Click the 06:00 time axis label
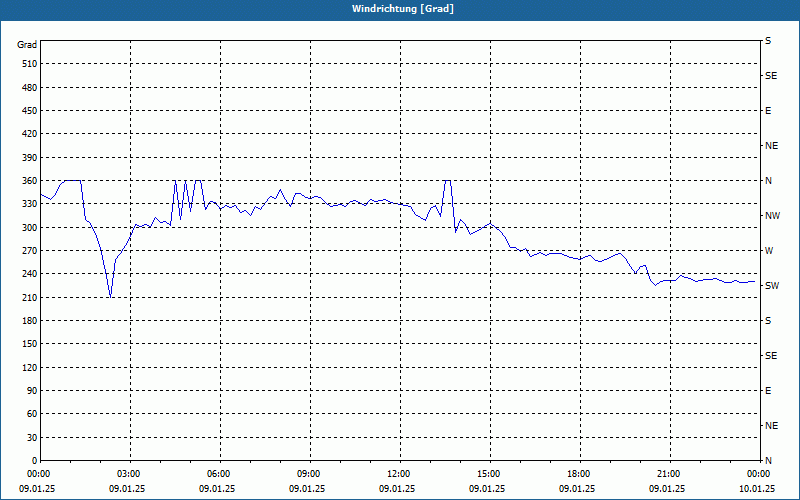Viewport: 800px width, 500px height. 219,474
